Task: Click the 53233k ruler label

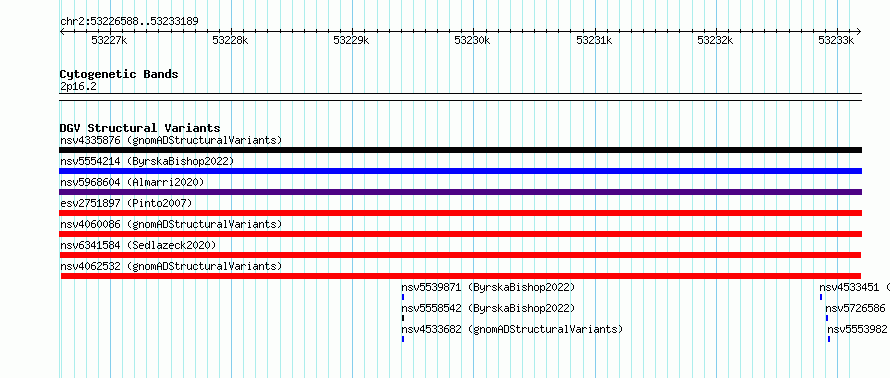Action: point(837,40)
